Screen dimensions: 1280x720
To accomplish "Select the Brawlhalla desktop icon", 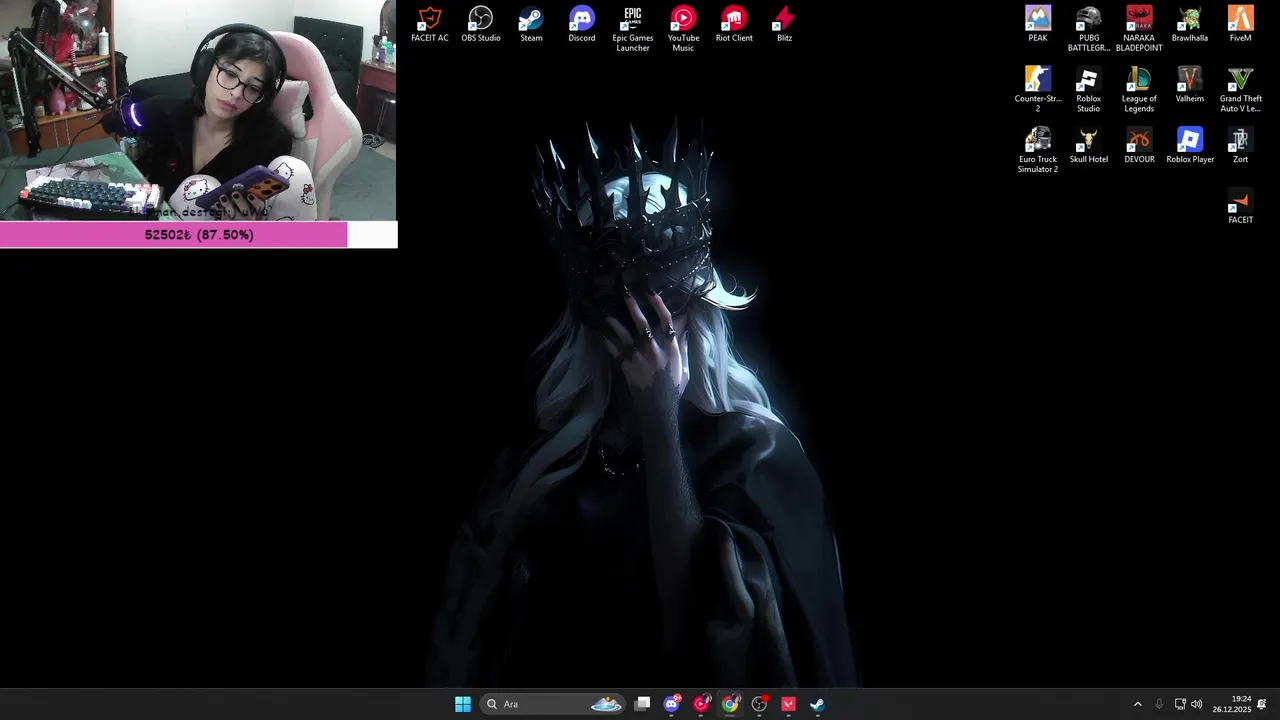I will (x=1190, y=25).
